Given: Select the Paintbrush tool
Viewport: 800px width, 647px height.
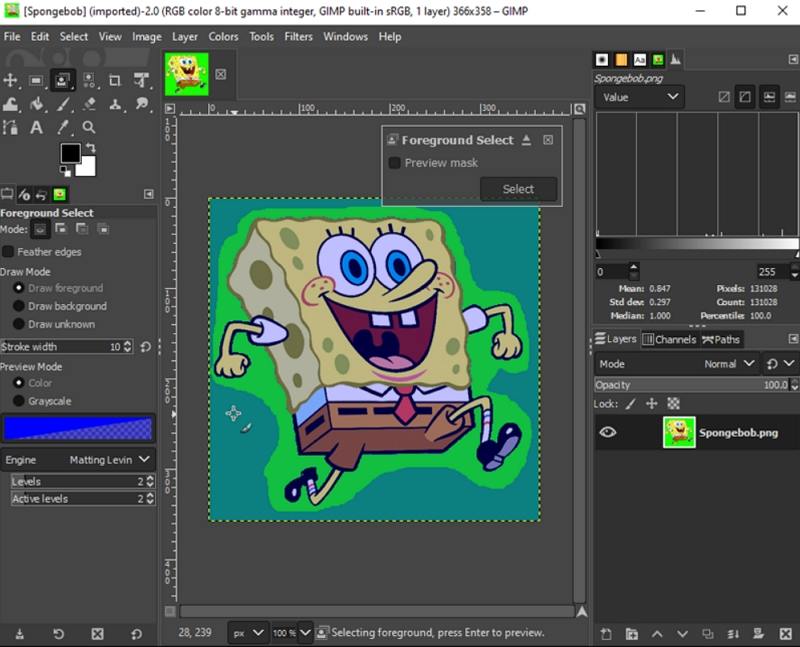Looking at the screenshot, I should [x=62, y=104].
